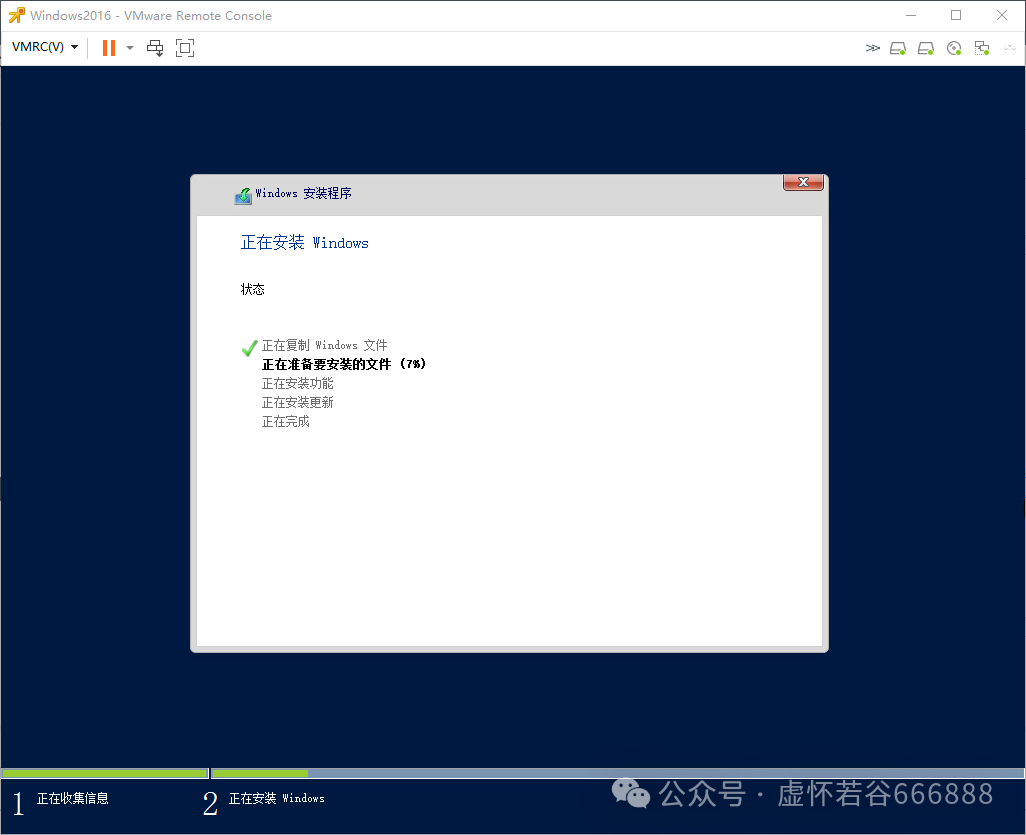Image resolution: width=1026 pixels, height=835 pixels.
Task: Expand the power options dropdown arrow
Action: pos(130,48)
